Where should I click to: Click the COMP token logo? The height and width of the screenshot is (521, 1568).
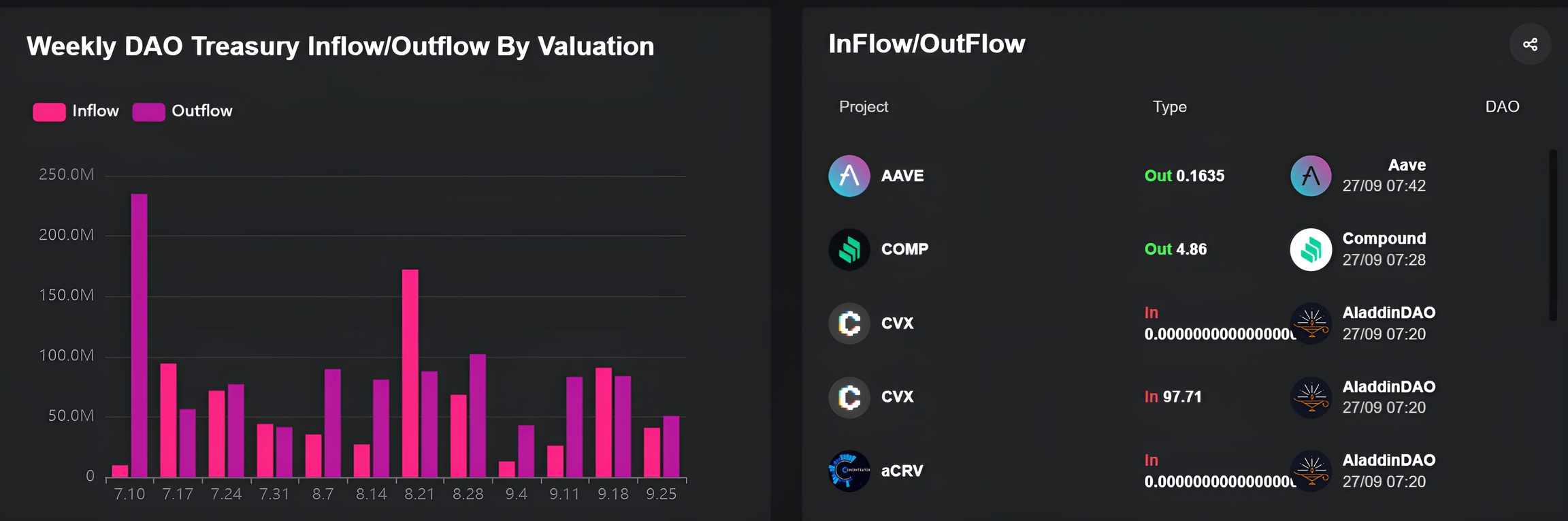849,249
